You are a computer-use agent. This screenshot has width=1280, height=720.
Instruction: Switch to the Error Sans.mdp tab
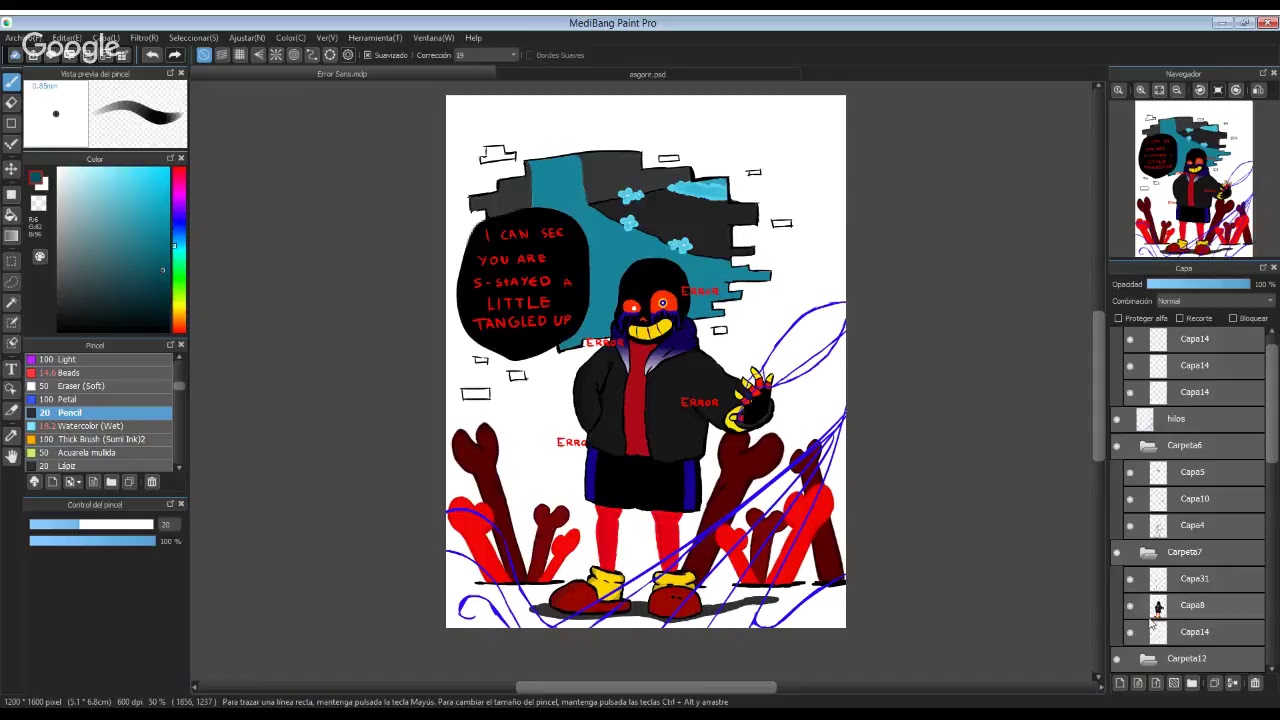click(x=342, y=74)
